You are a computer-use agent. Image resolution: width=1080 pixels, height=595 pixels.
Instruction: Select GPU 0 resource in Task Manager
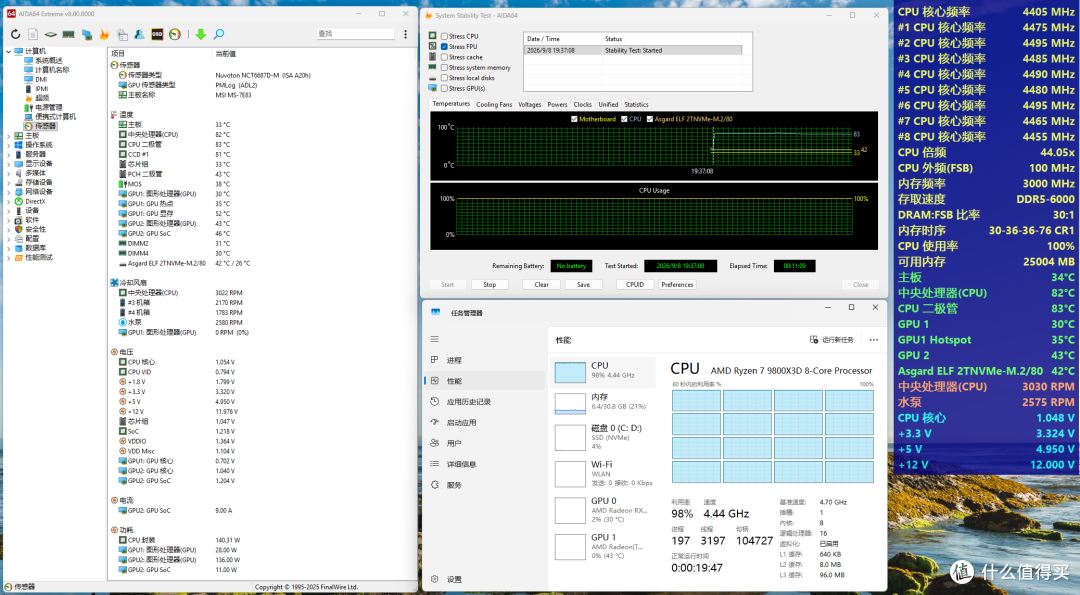click(603, 510)
